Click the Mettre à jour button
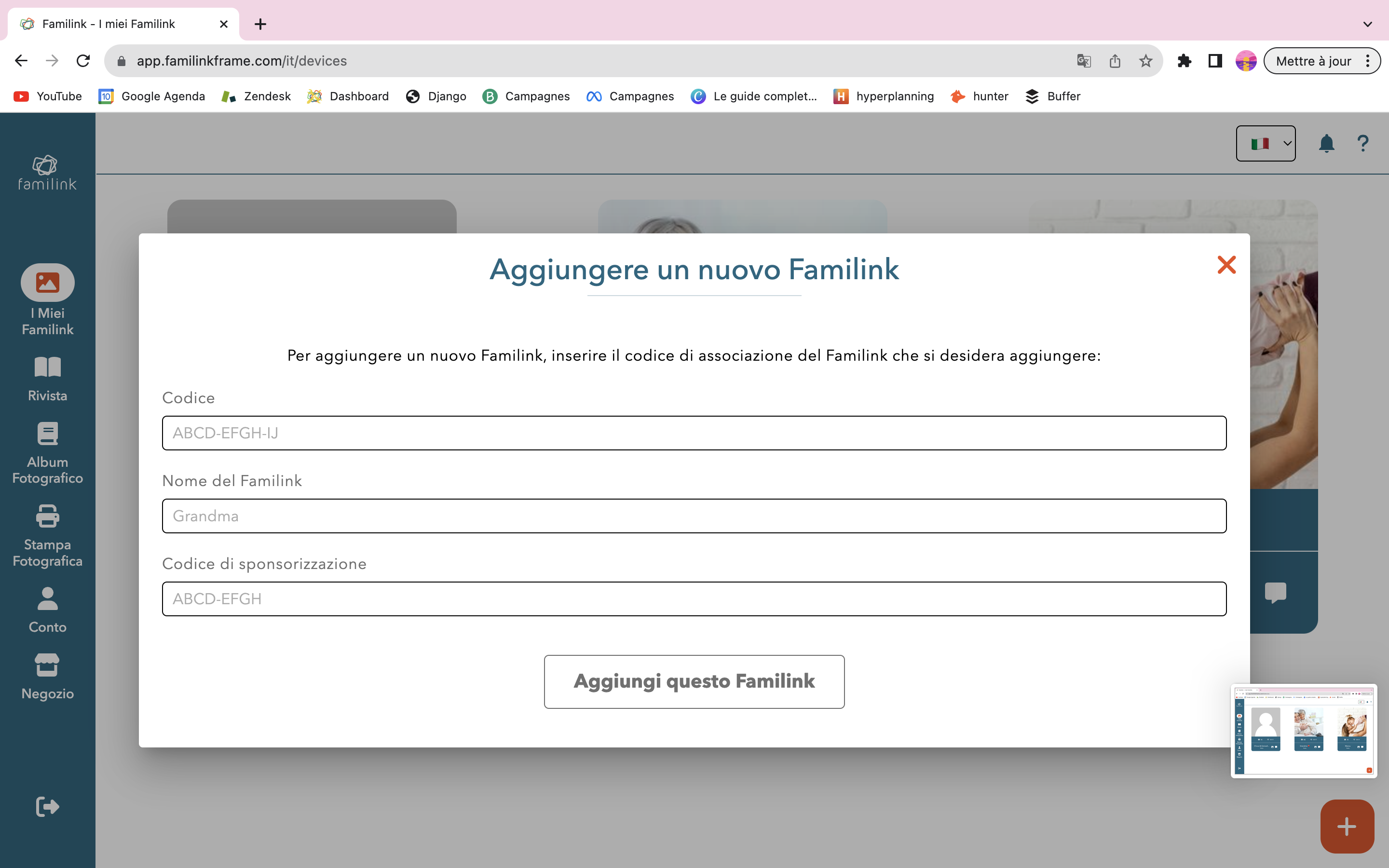Viewport: 1389px width, 868px height. coord(1313,61)
